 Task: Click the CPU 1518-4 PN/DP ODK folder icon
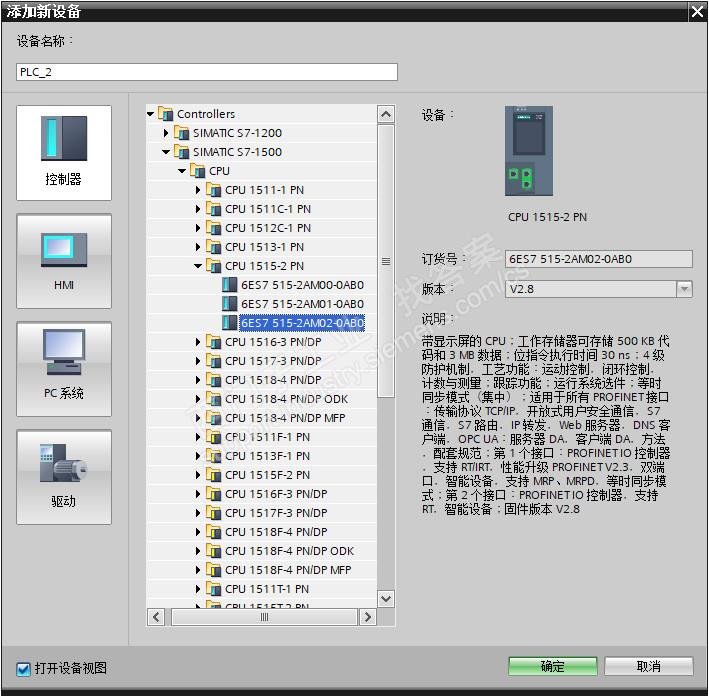[x=213, y=399]
